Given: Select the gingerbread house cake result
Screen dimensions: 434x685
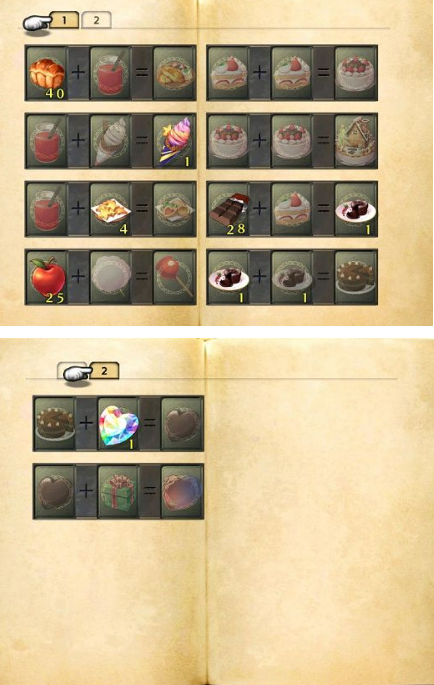Looking at the screenshot, I should [355, 141].
